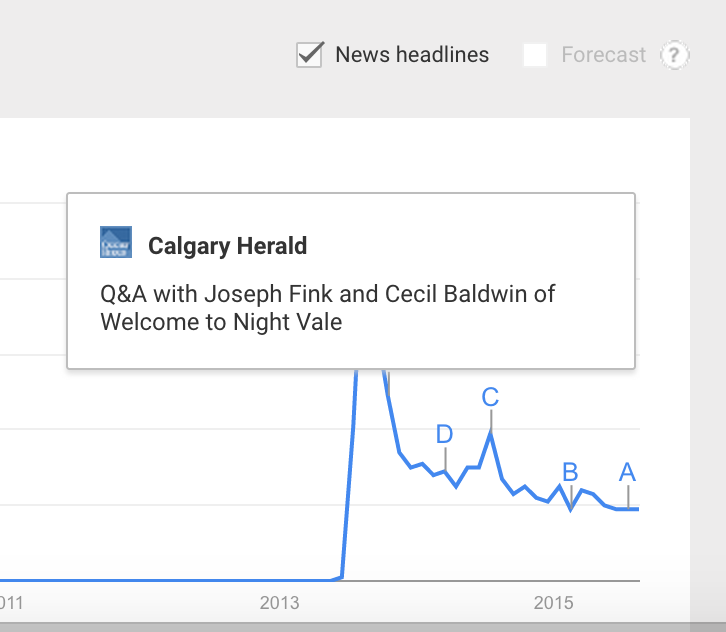Select the Calgary Herald source name
This screenshot has height=632, width=726.
point(227,246)
